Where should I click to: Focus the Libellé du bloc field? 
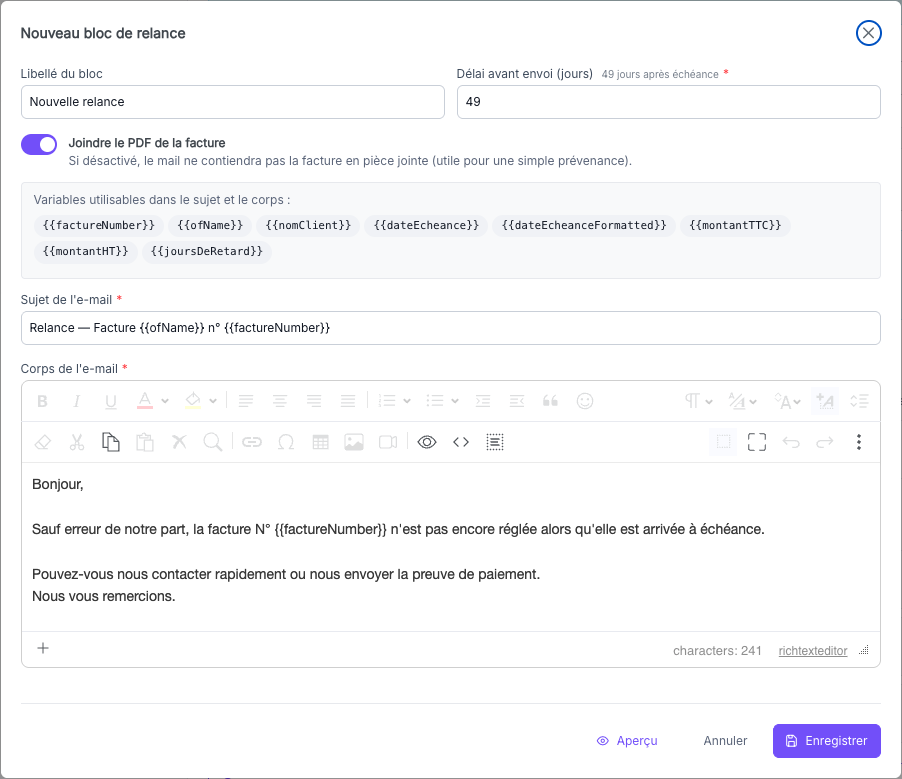[233, 102]
